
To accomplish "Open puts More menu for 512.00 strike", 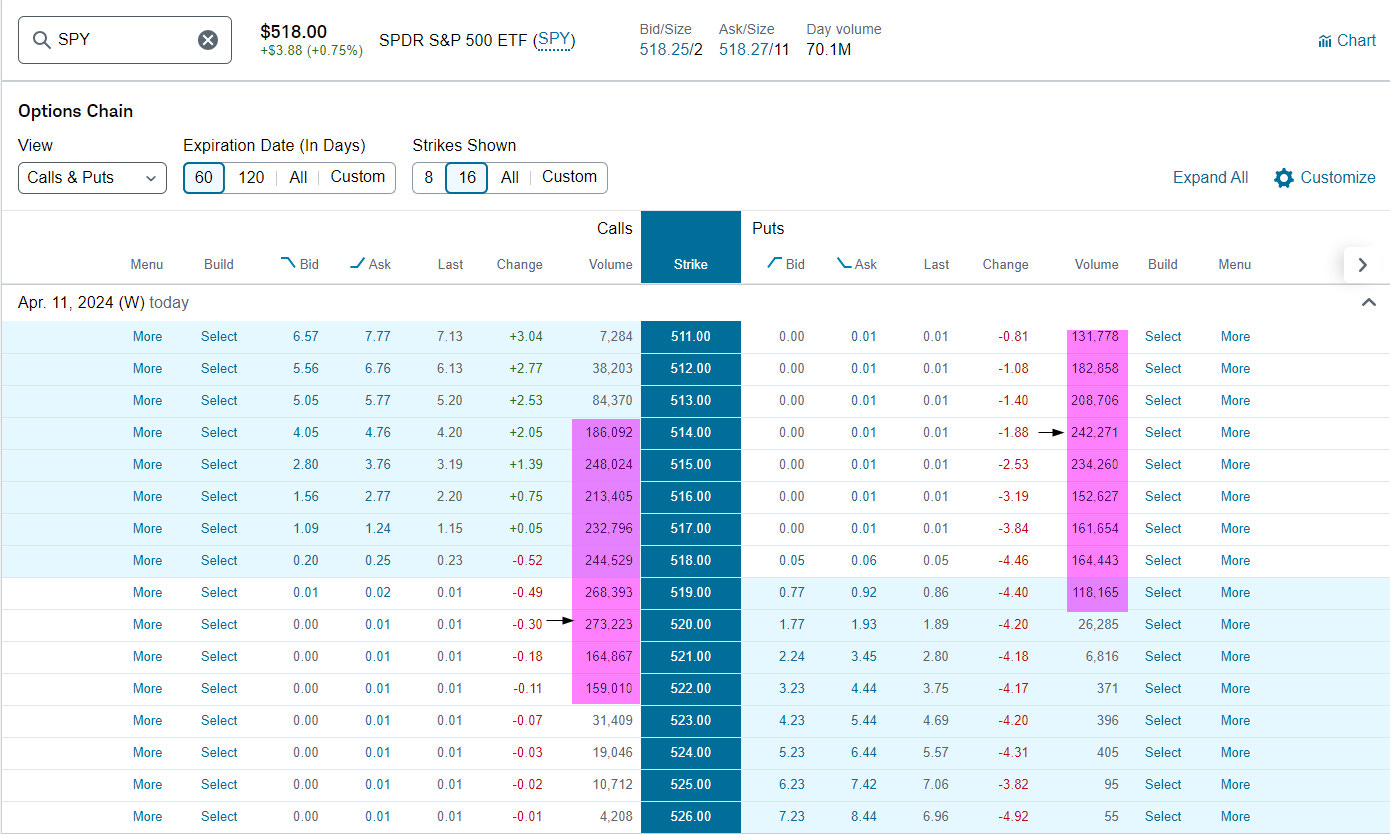I will point(1235,369).
